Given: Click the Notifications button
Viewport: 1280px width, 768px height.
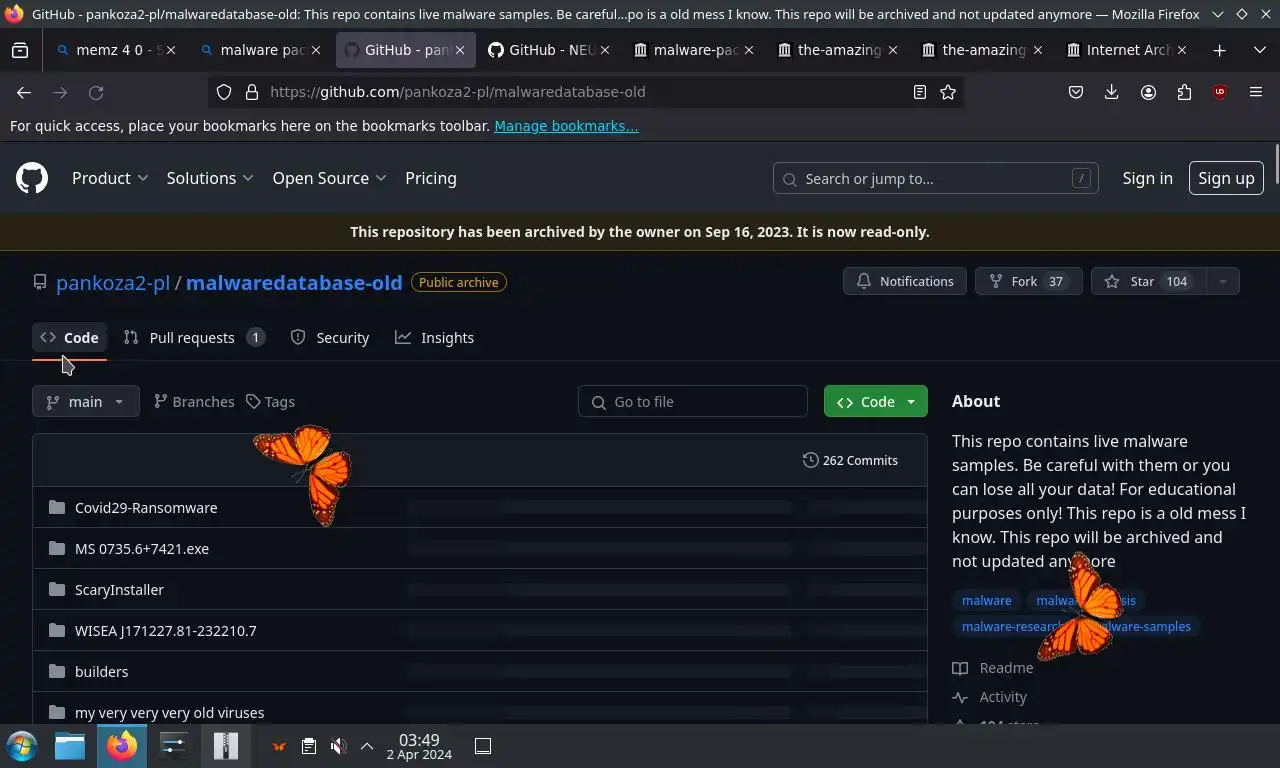Looking at the screenshot, I should click(905, 282).
